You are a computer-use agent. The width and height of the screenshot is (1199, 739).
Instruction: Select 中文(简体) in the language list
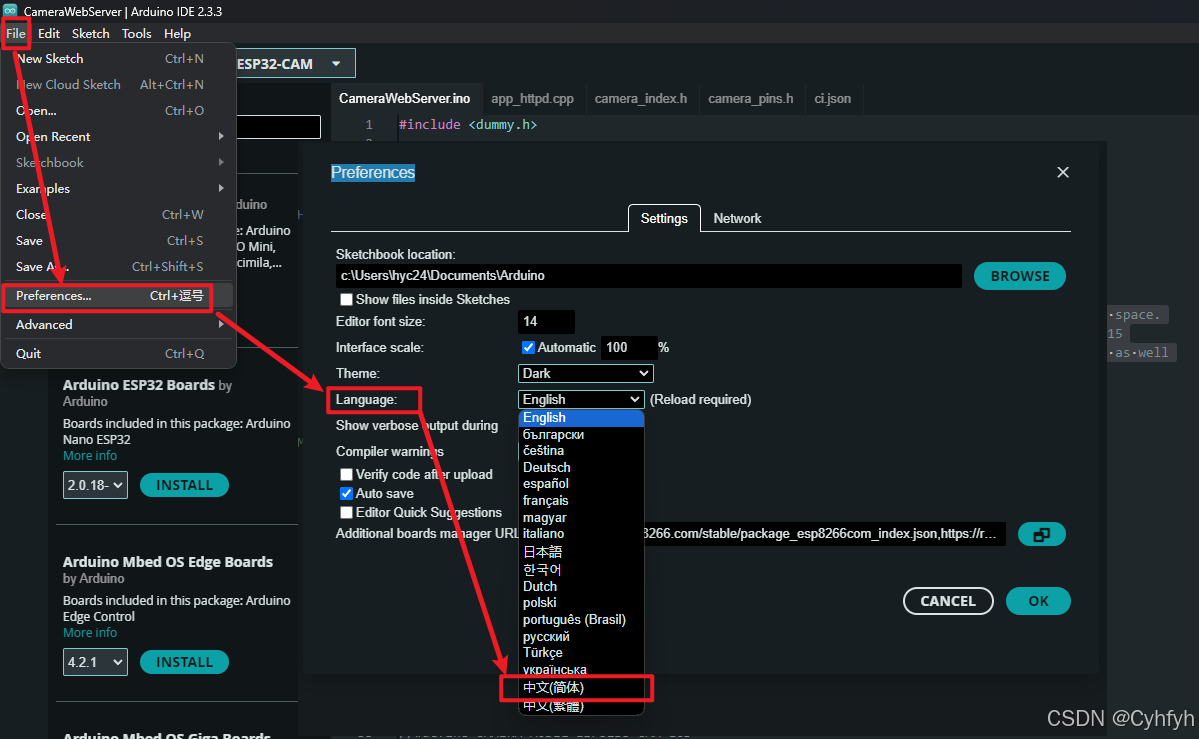point(581,688)
